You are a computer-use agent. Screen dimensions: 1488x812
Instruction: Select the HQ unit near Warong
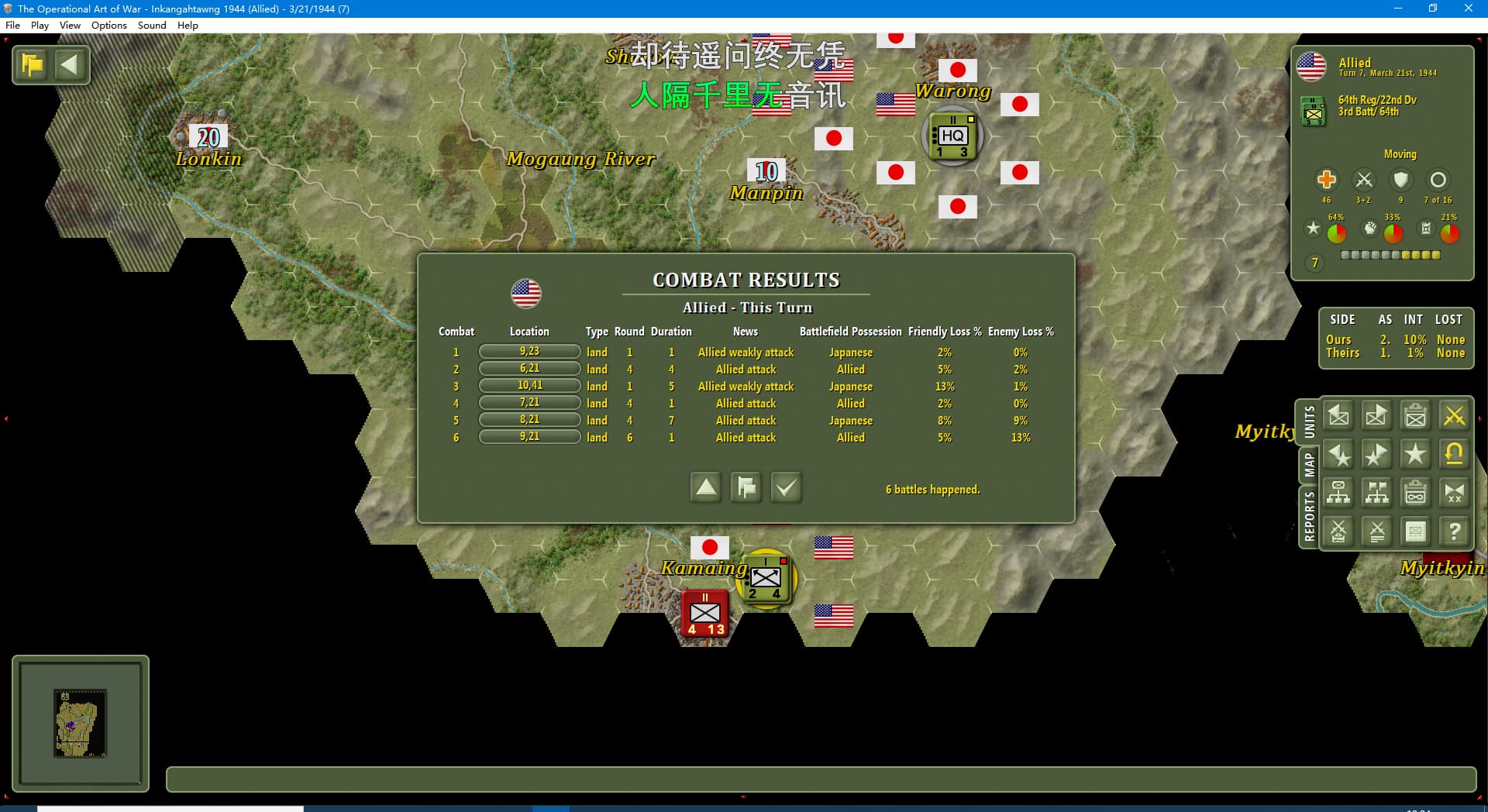(952, 136)
